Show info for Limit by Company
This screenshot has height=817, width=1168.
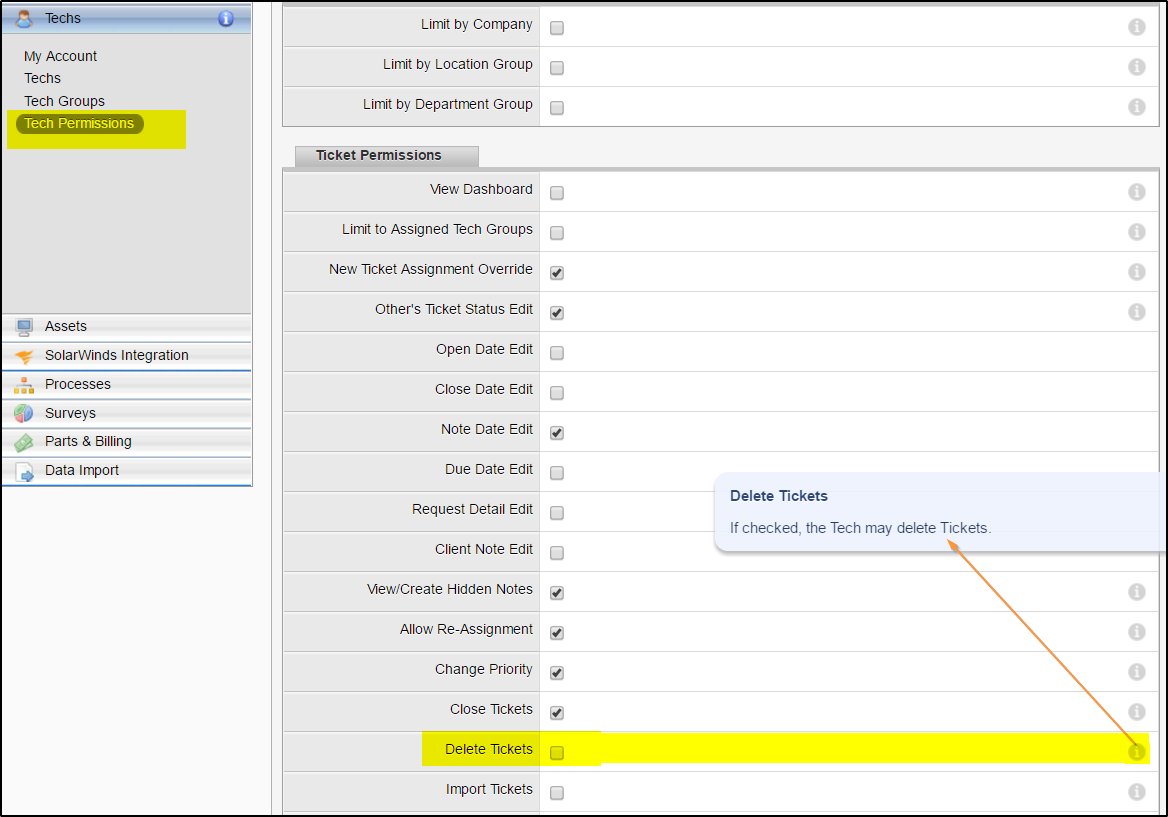coord(1136,27)
